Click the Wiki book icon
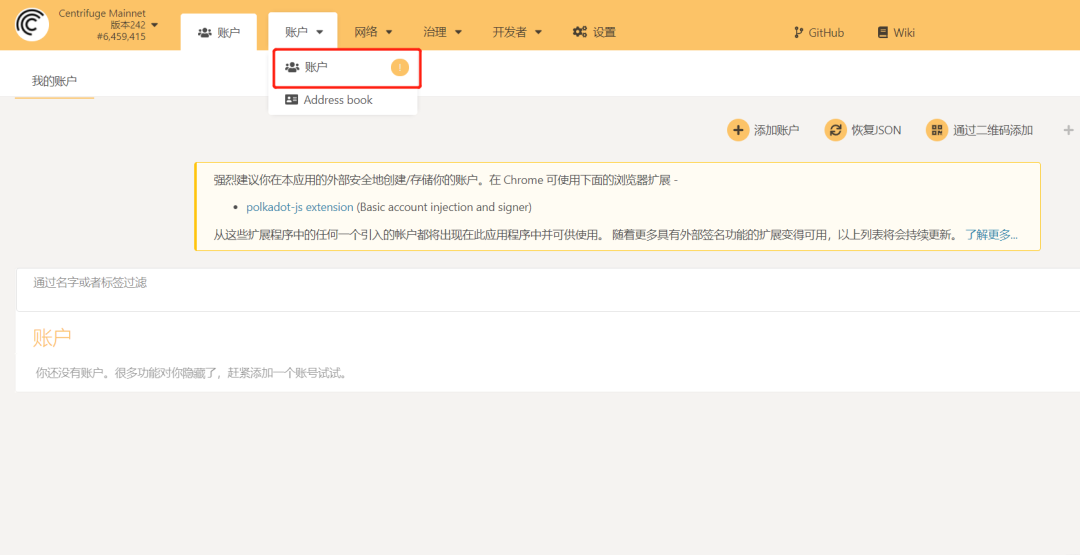 (882, 32)
